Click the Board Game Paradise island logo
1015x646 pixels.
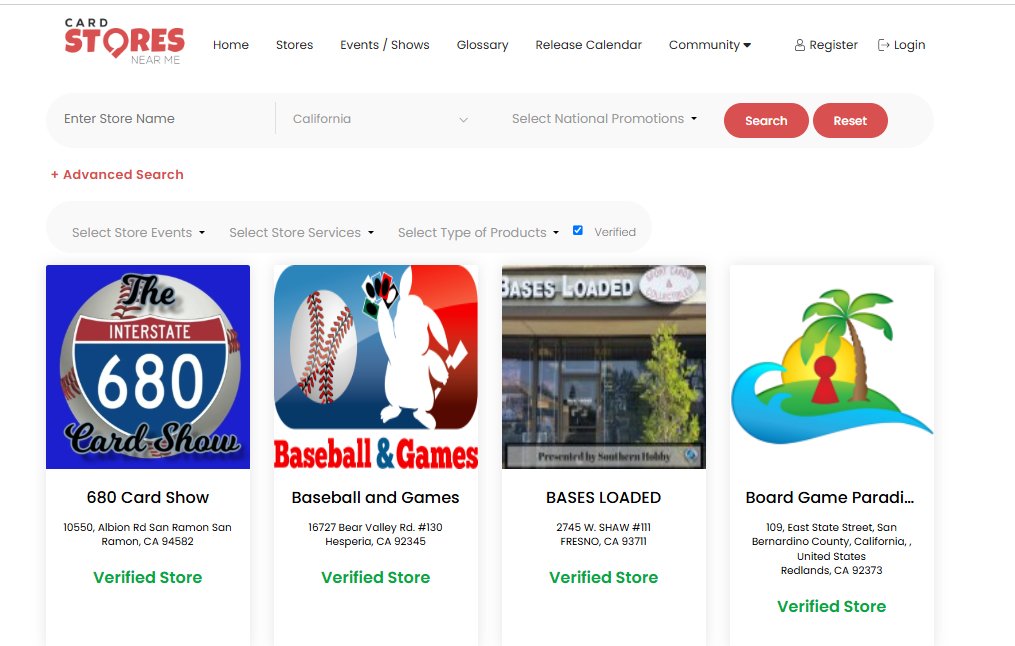[831, 366]
